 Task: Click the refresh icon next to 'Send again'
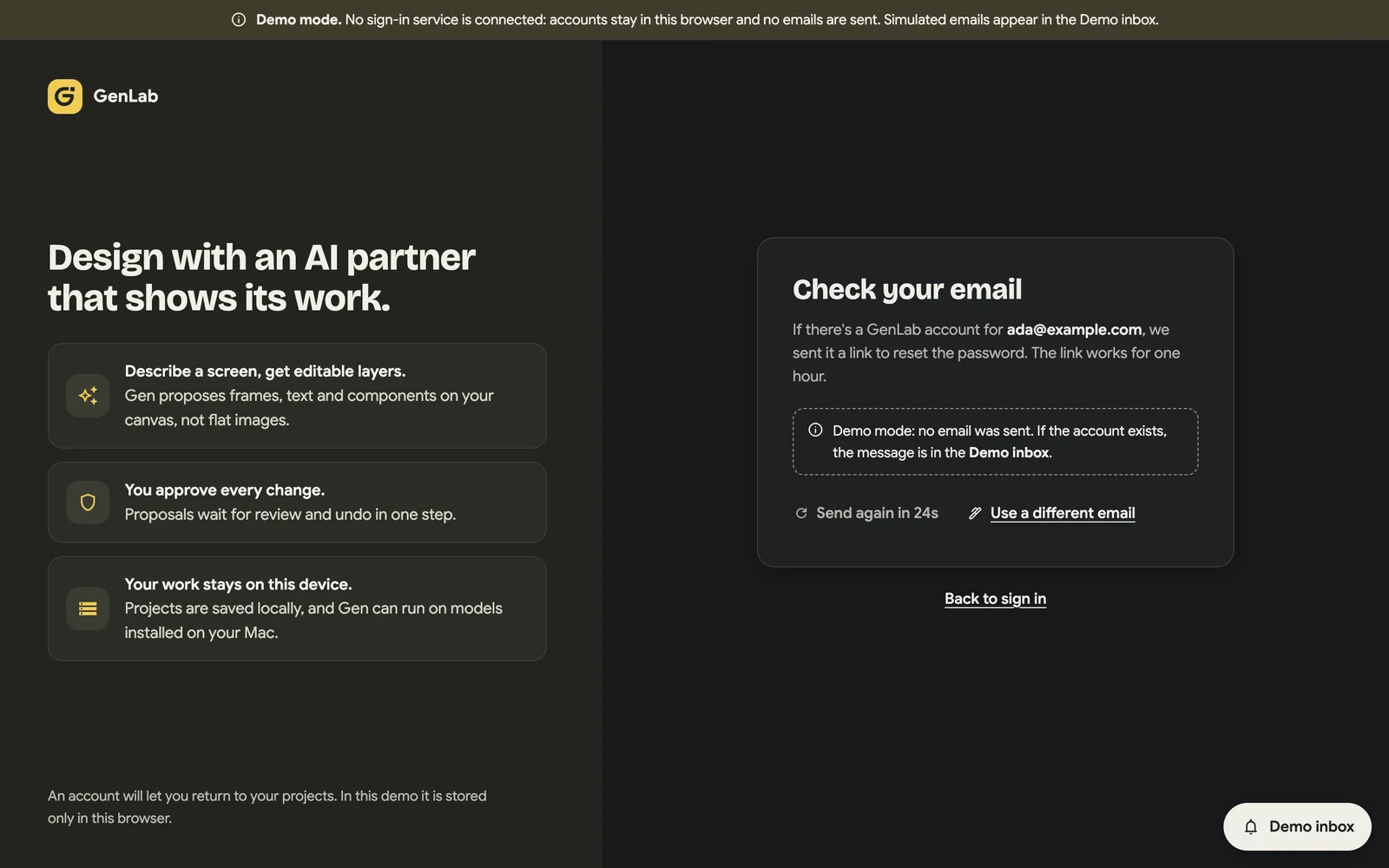pyautogui.click(x=801, y=513)
